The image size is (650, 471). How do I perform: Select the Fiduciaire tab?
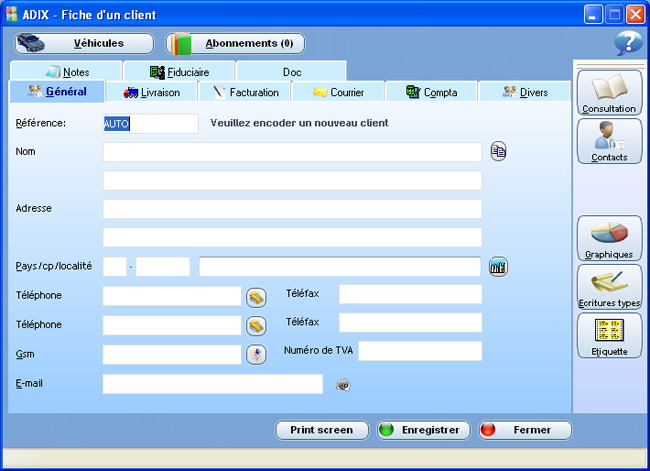click(x=179, y=72)
